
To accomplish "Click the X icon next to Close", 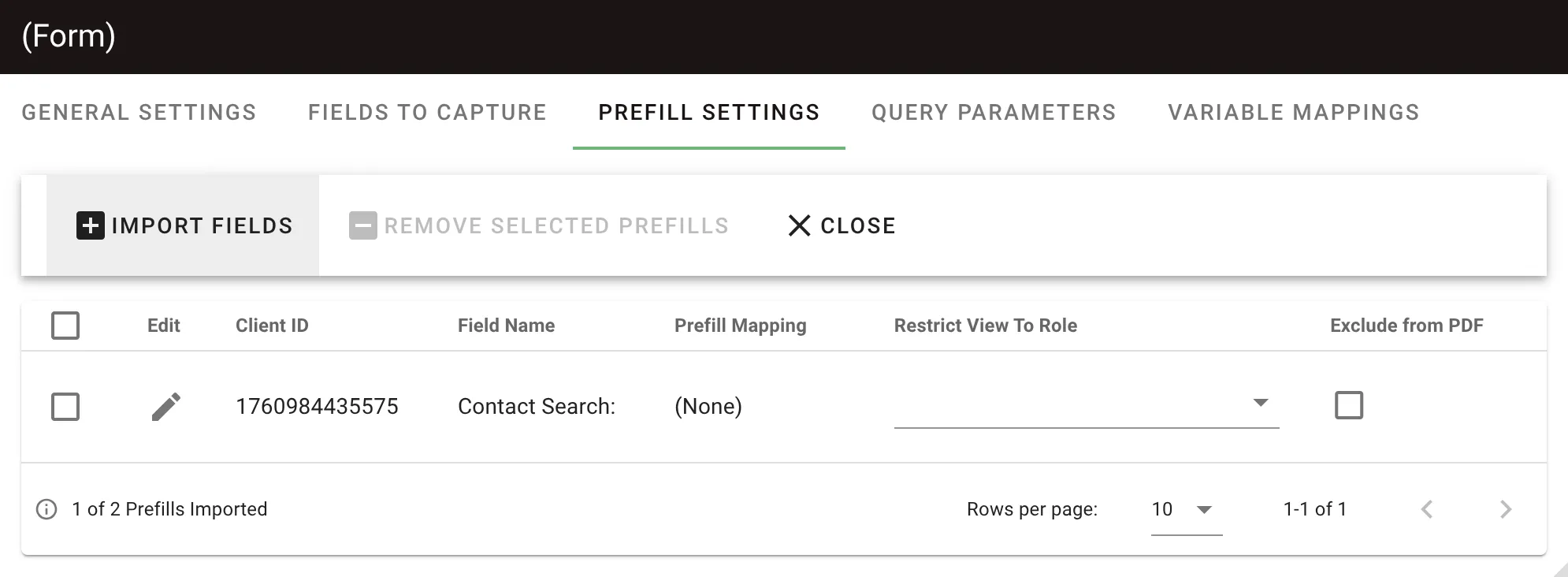I will pyautogui.click(x=799, y=225).
